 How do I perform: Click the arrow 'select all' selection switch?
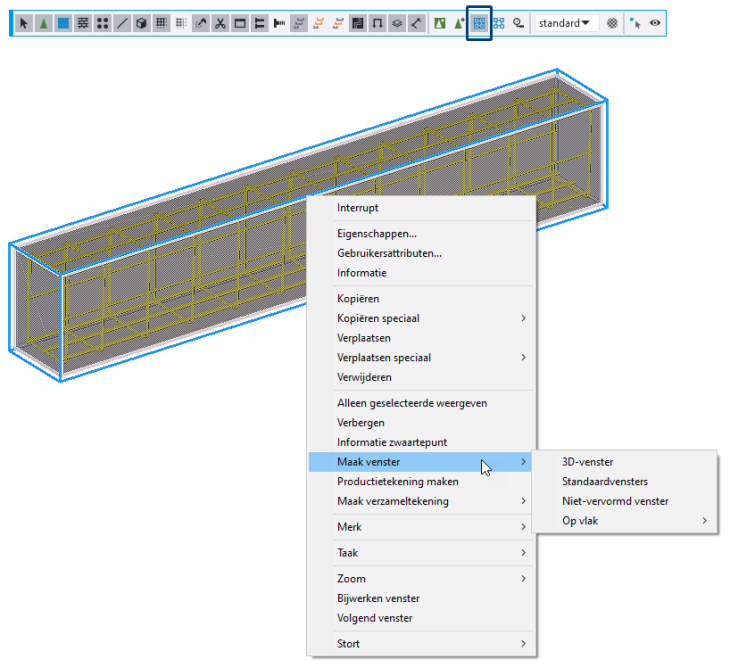25,23
